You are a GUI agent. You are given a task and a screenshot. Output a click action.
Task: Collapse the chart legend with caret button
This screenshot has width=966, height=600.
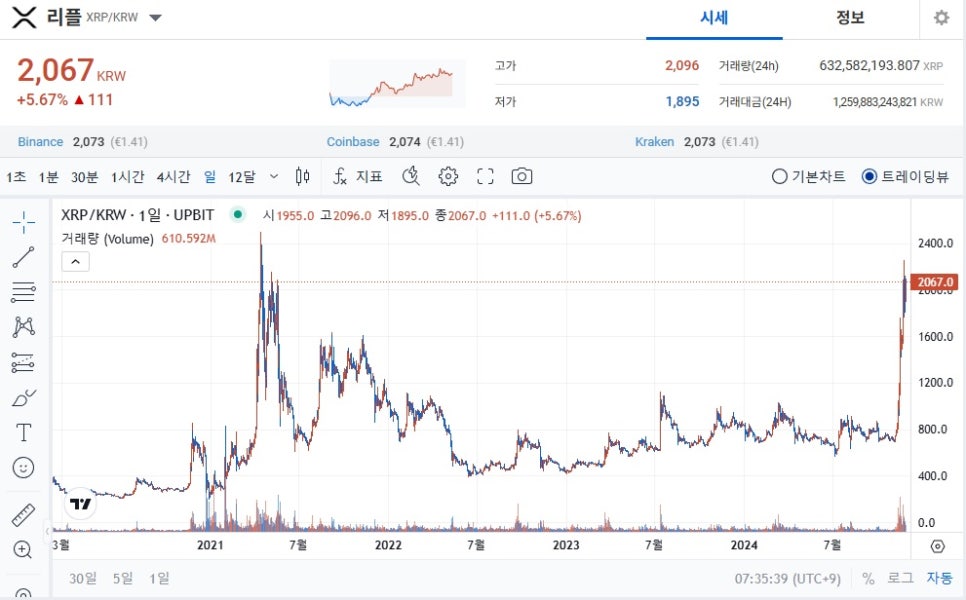coord(75,262)
